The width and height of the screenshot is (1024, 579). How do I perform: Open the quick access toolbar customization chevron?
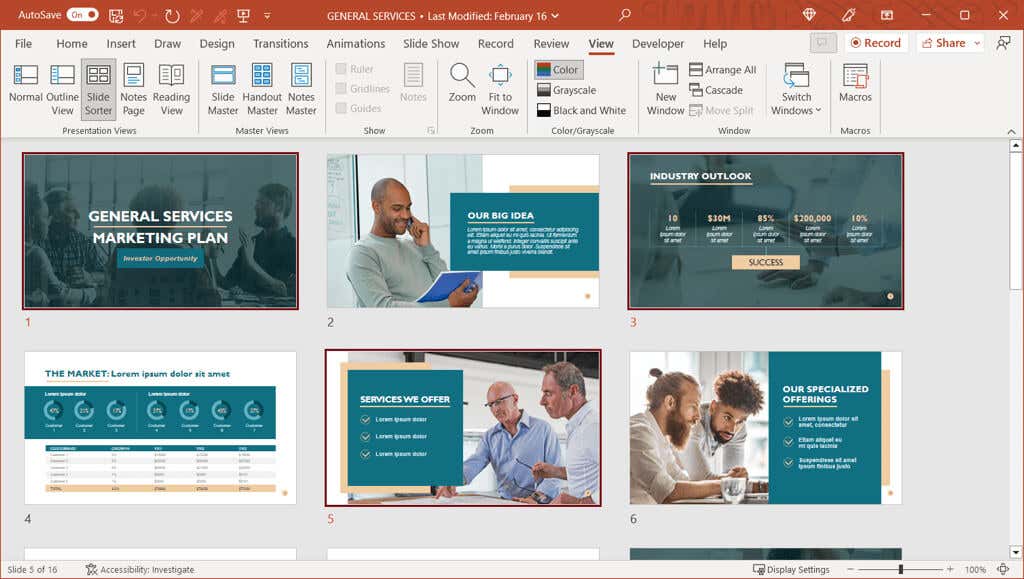266,15
